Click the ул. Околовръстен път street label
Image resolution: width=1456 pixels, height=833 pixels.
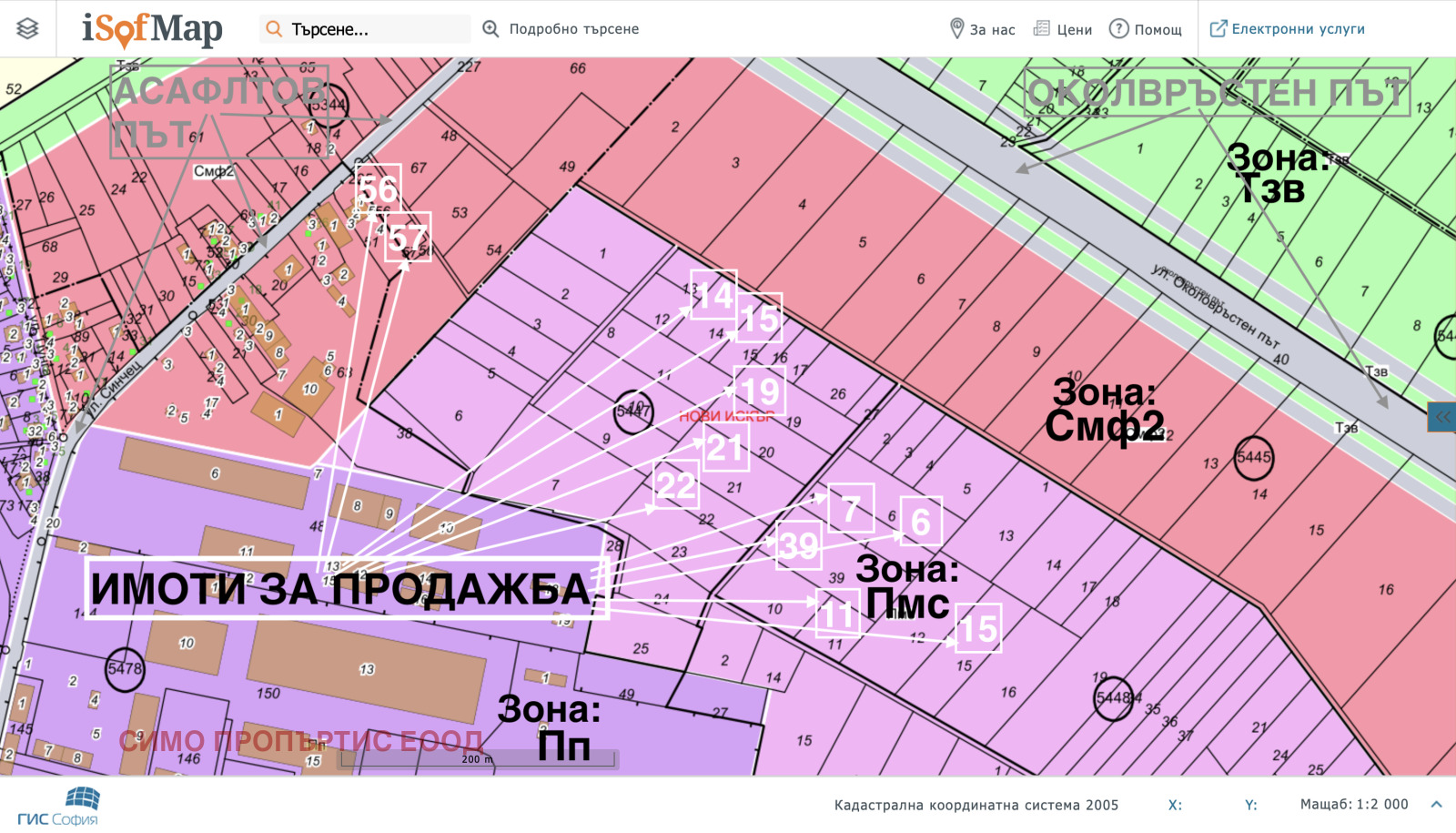pos(1215,307)
